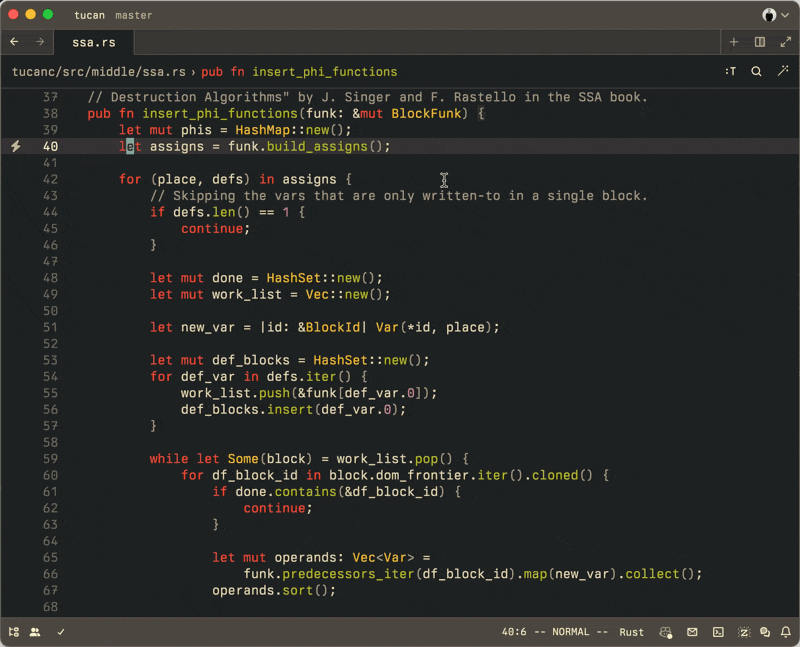The image size is (800, 647).
Task: Click line number 42 in gutter
Action: pyautogui.click(x=51, y=179)
